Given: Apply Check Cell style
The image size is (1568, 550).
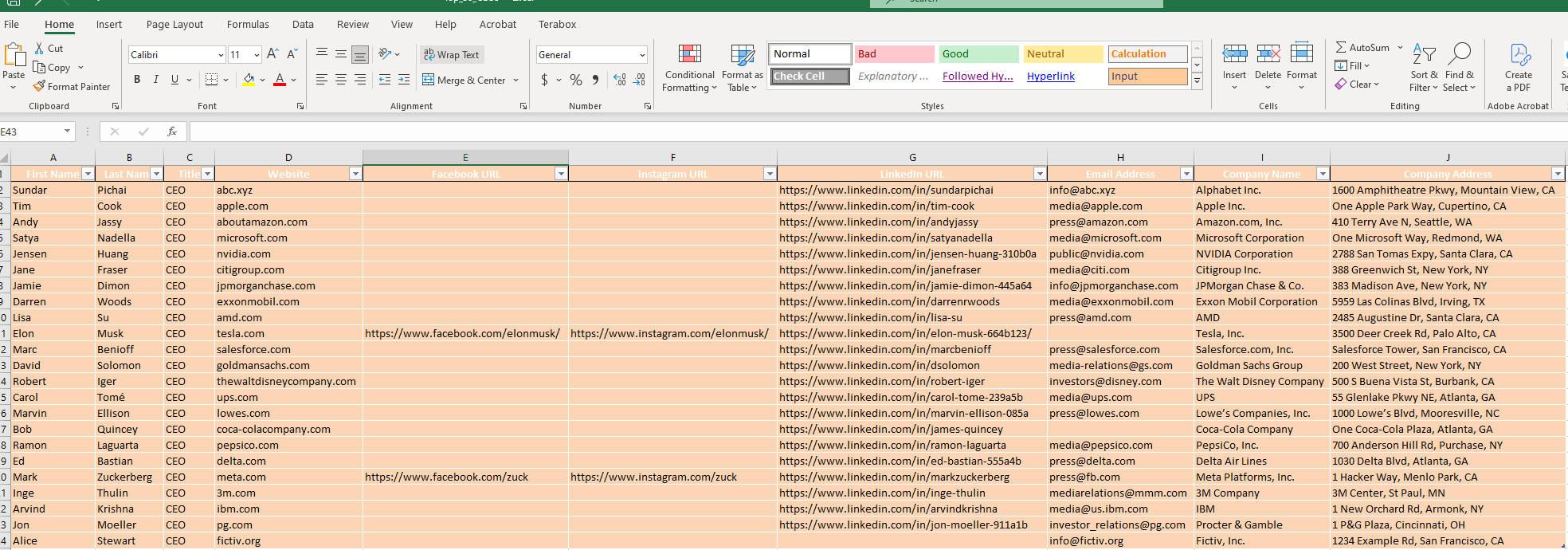Looking at the screenshot, I should point(809,77).
